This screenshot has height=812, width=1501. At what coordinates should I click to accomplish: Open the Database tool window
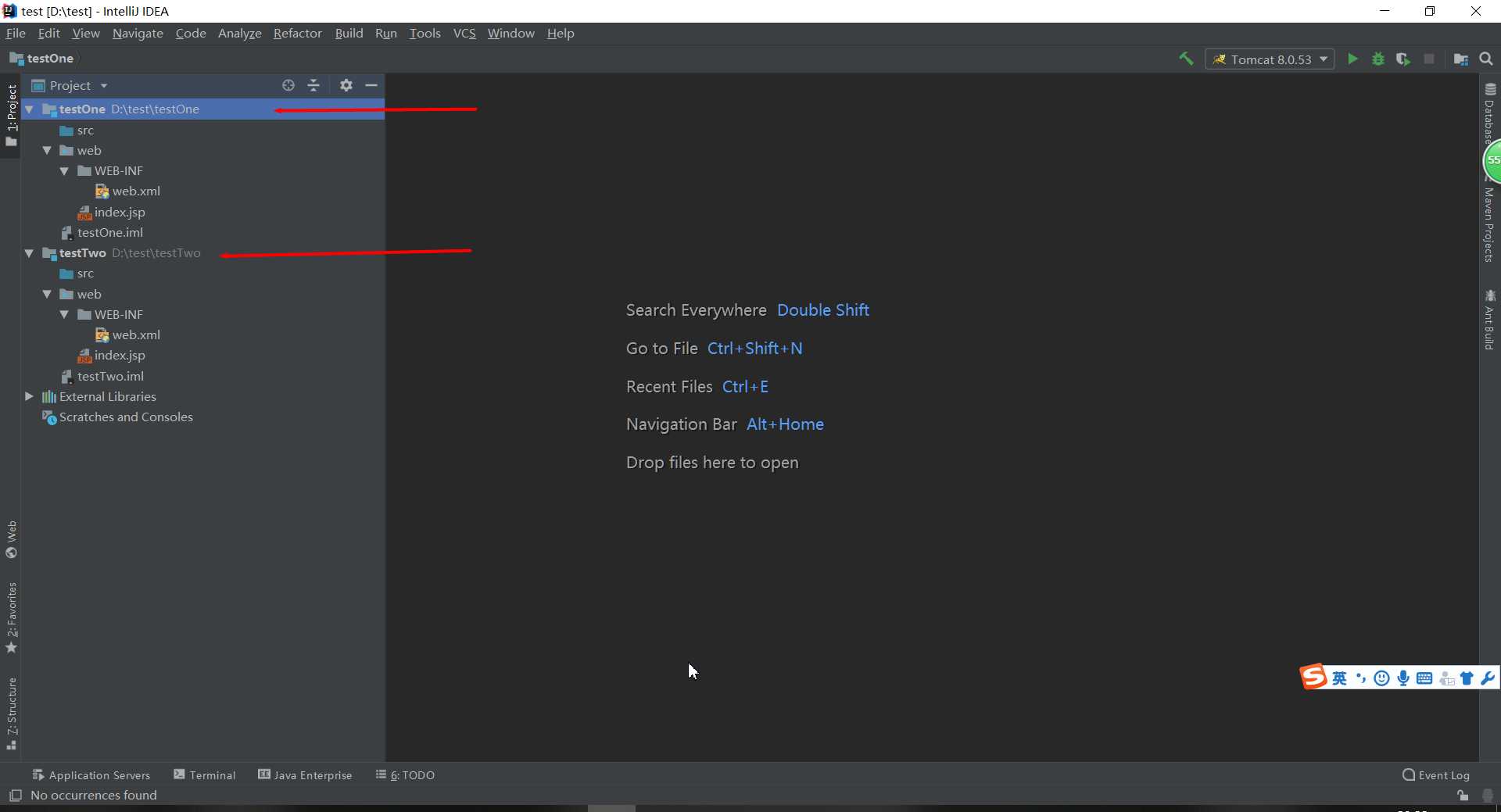(x=1490, y=113)
